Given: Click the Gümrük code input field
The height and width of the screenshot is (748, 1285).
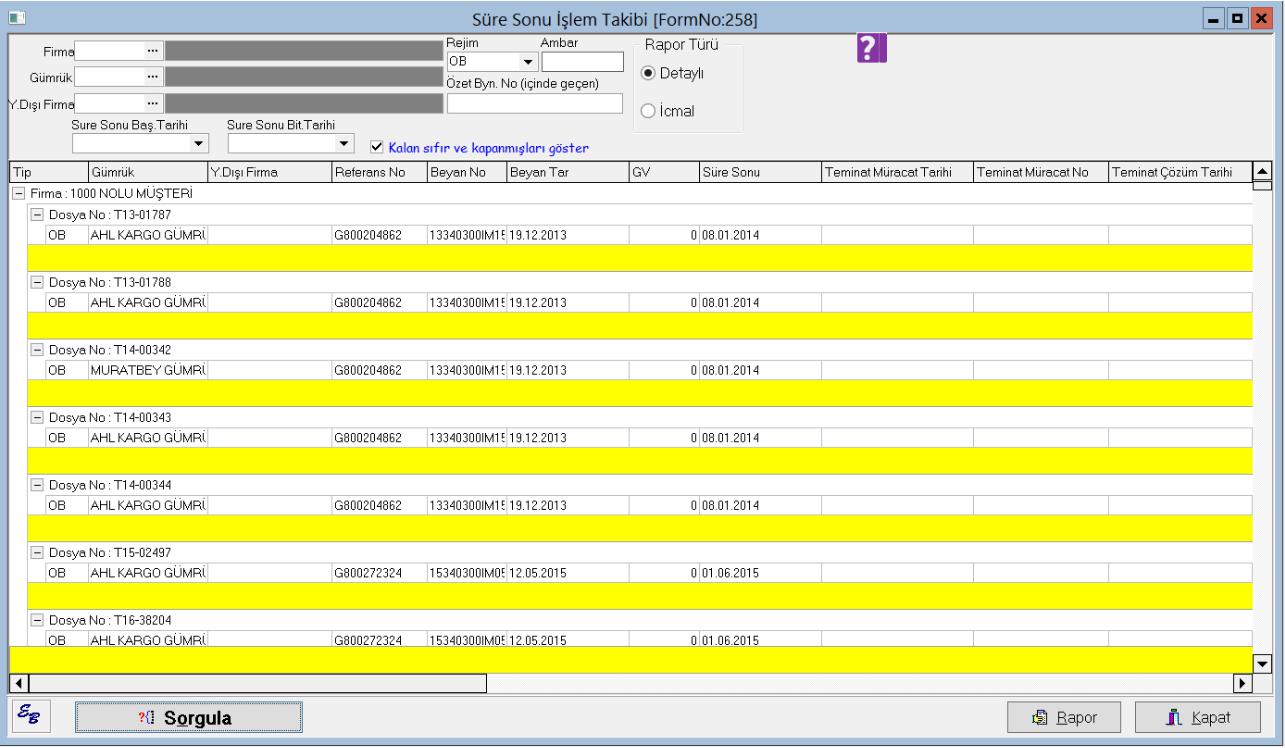Looking at the screenshot, I should point(110,75).
